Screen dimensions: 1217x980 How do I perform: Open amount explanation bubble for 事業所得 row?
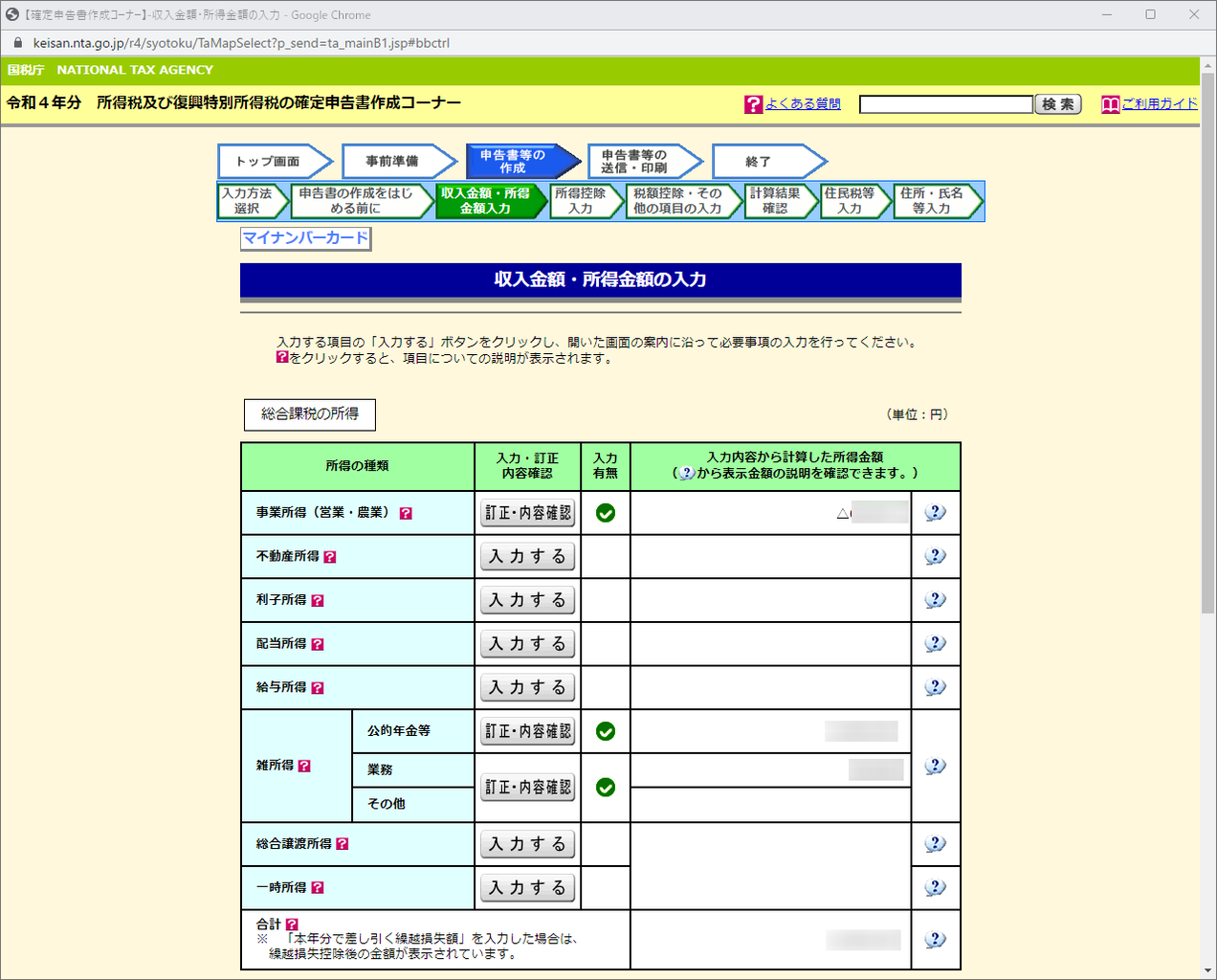pos(935,513)
